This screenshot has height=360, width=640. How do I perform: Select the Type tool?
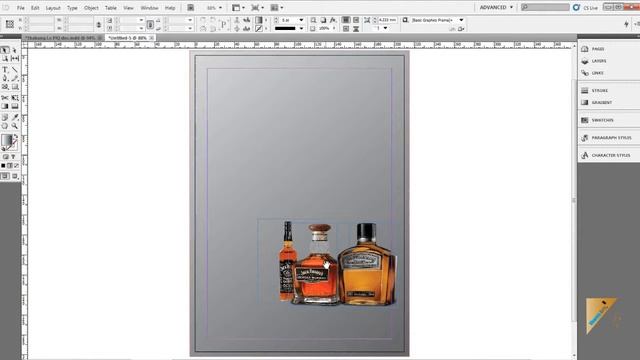[5, 70]
